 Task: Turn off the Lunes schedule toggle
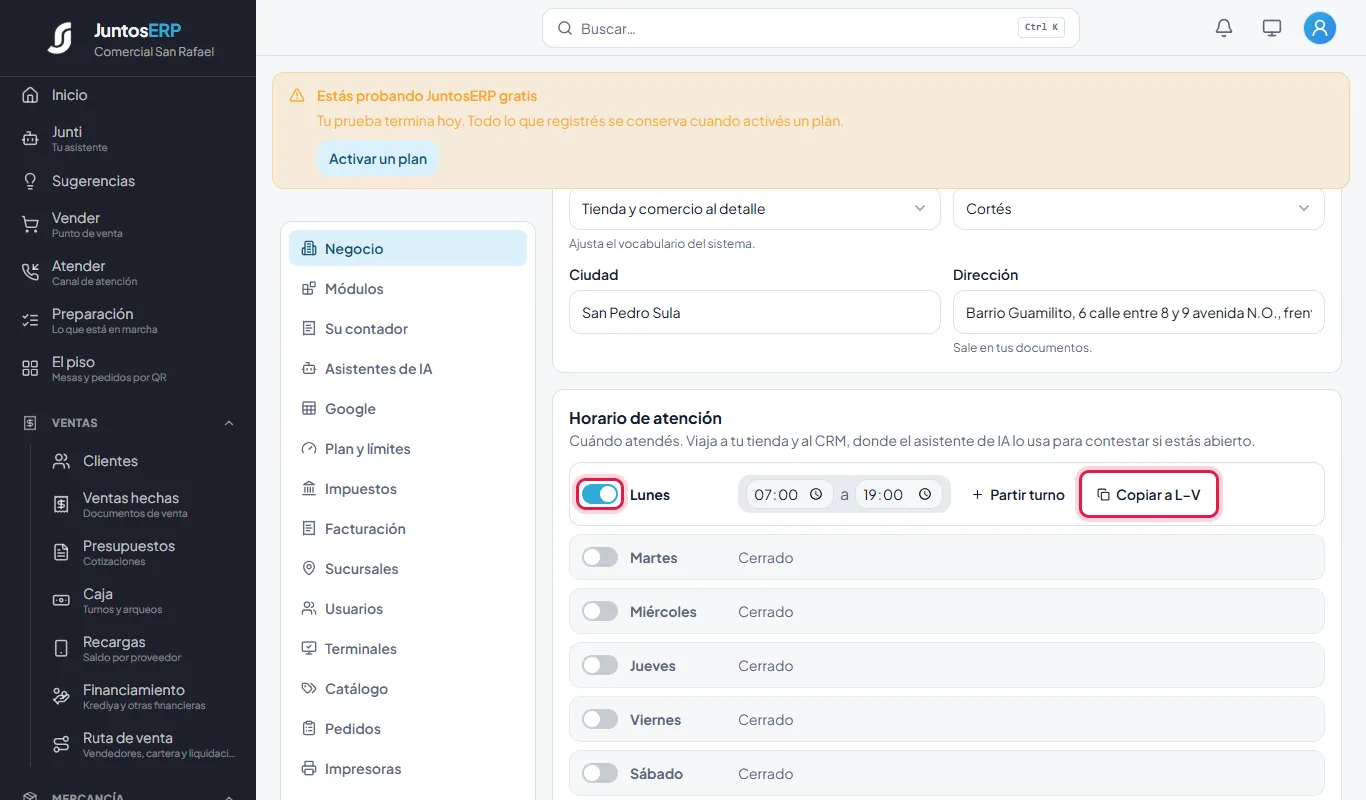point(600,494)
